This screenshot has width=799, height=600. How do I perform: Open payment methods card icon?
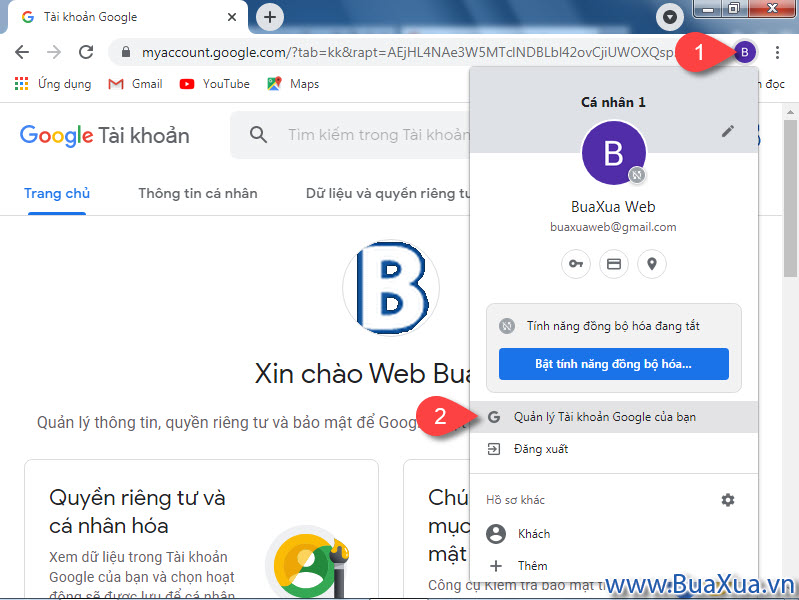[614, 264]
